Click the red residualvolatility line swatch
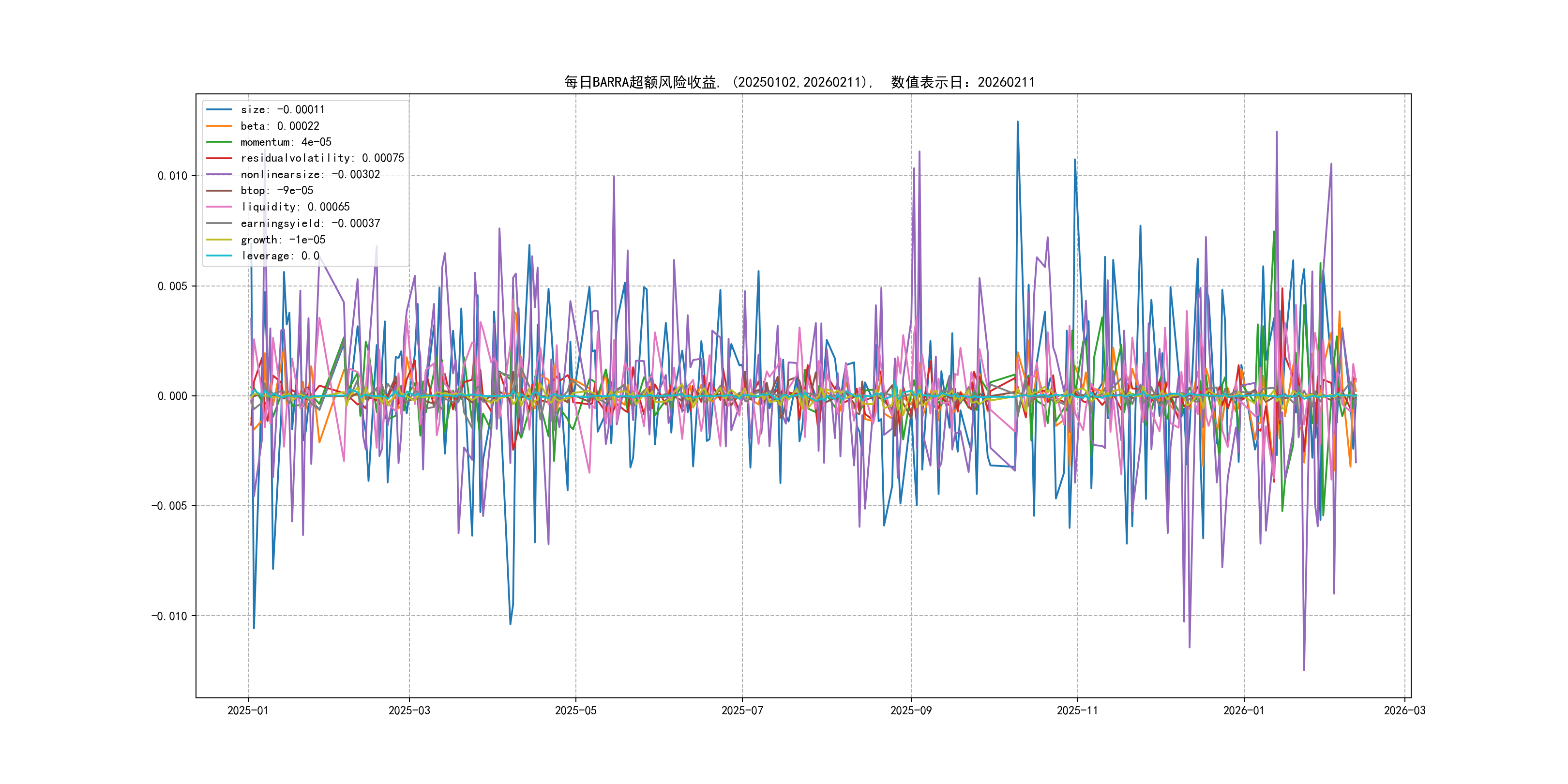Screen dimensions: 1568x784 coord(219,158)
